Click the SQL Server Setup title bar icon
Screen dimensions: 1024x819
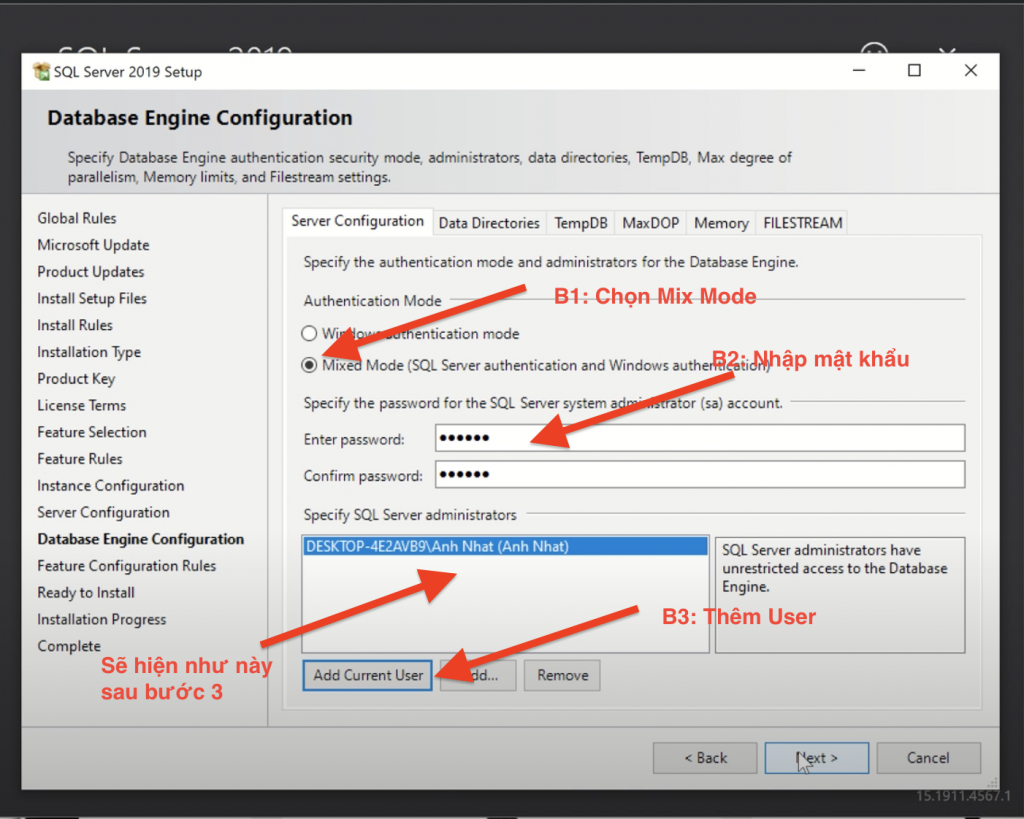[41, 71]
